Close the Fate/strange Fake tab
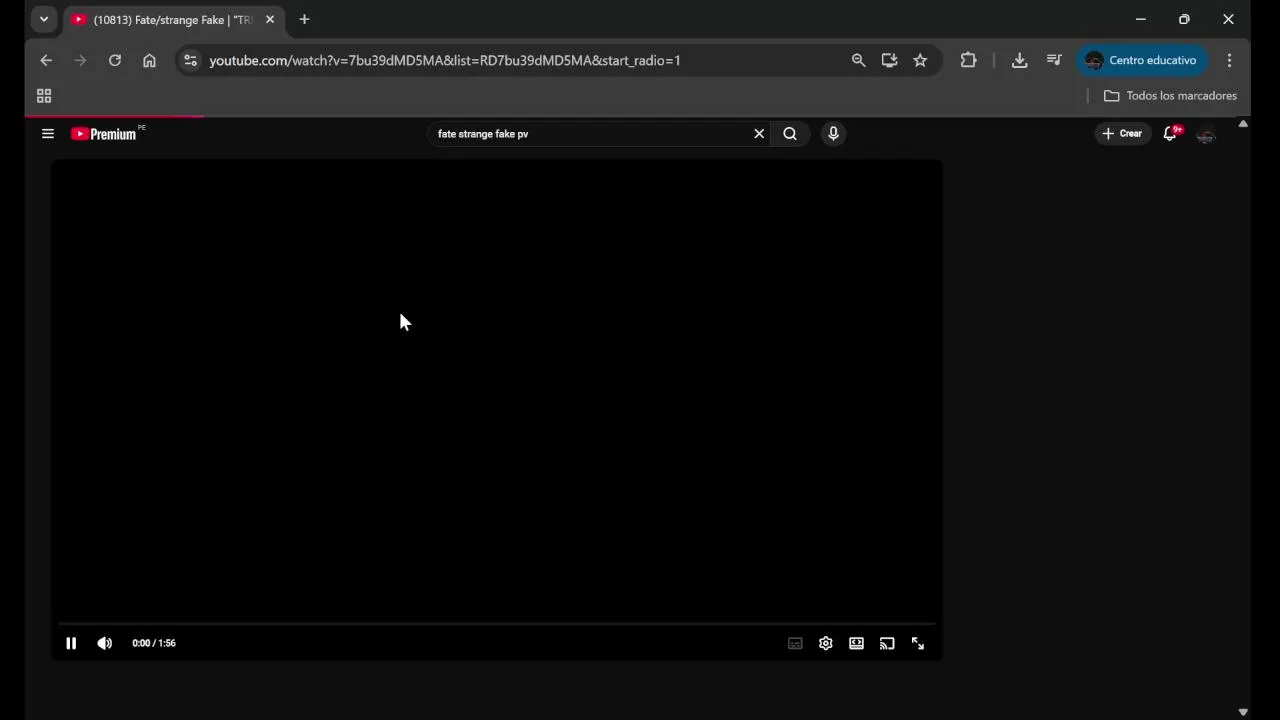This screenshot has width=1280, height=720. pos(270,19)
